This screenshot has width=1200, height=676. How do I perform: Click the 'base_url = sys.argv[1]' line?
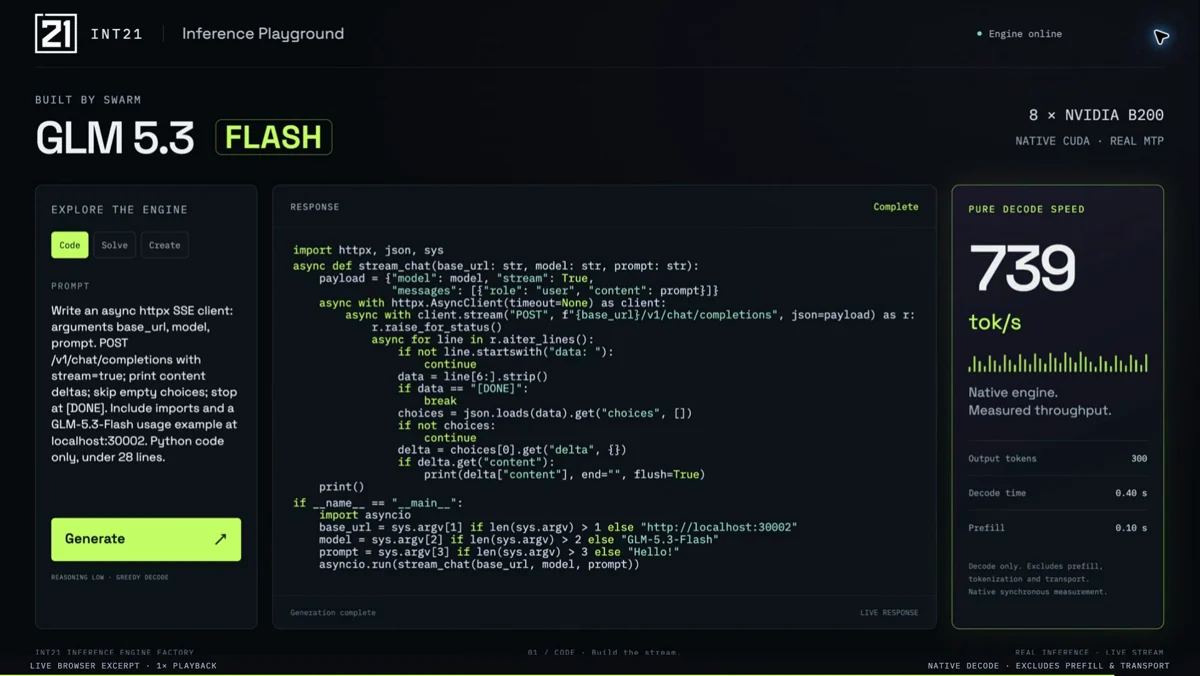(558, 527)
